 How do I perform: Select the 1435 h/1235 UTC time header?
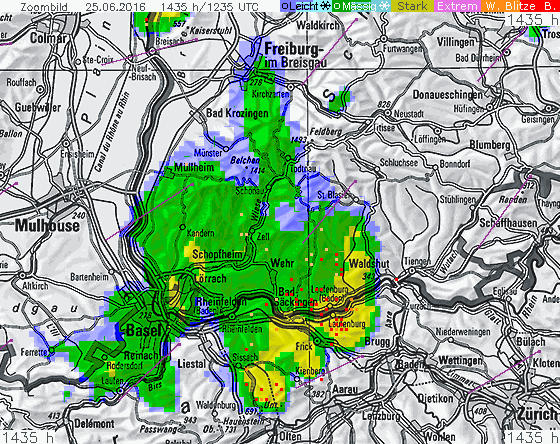209,6
